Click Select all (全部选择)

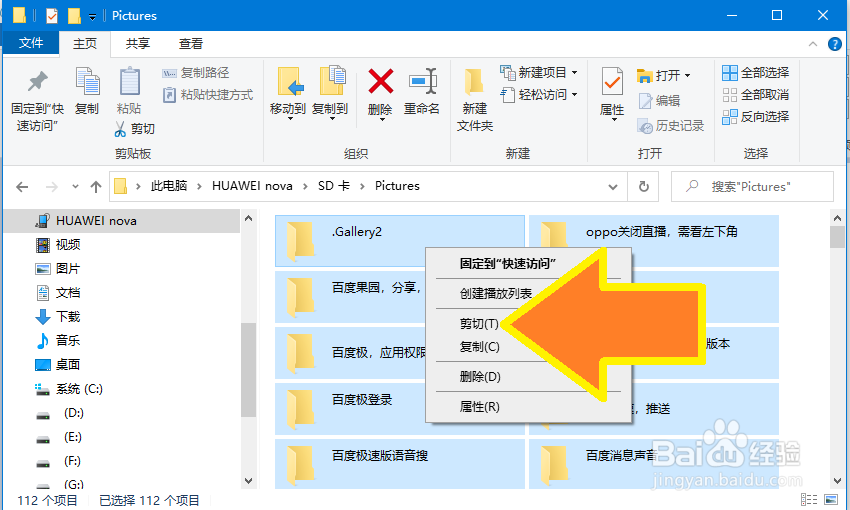coord(756,73)
